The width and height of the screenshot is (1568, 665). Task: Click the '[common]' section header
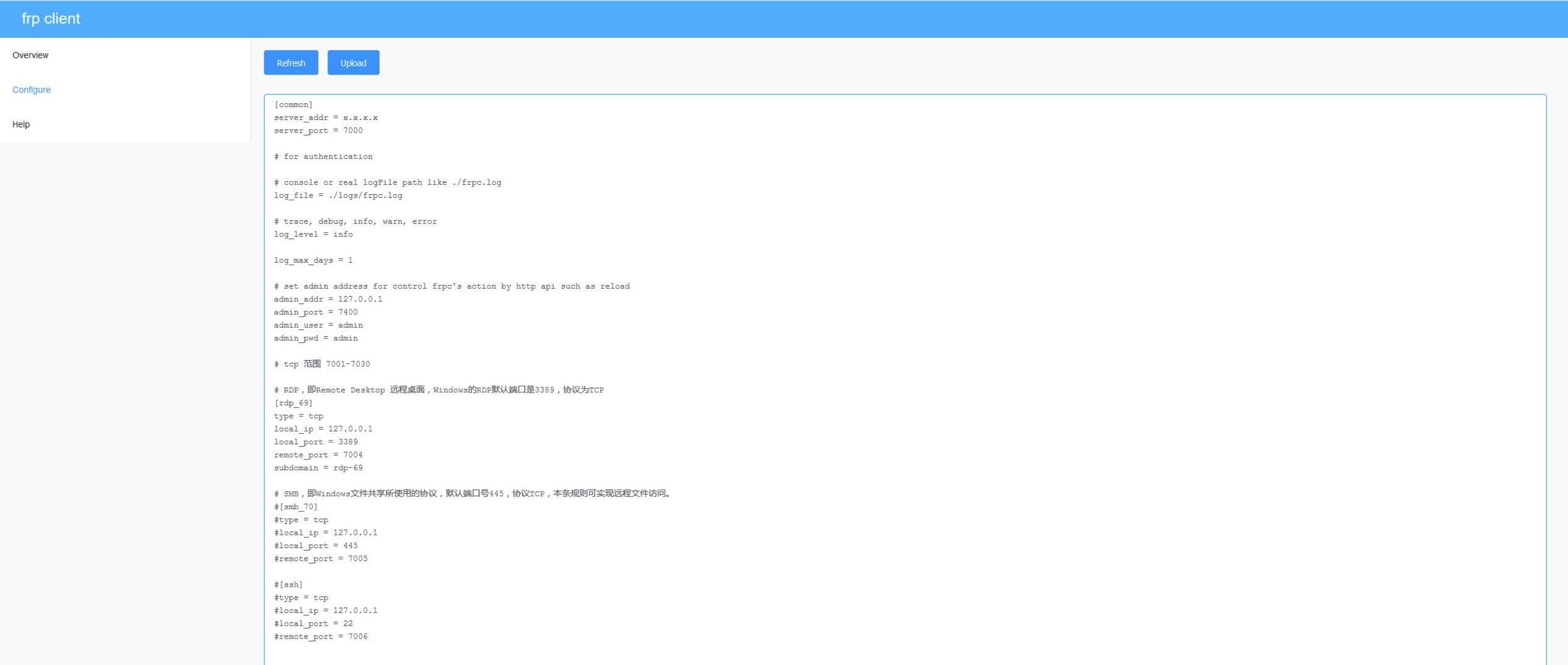coord(294,104)
